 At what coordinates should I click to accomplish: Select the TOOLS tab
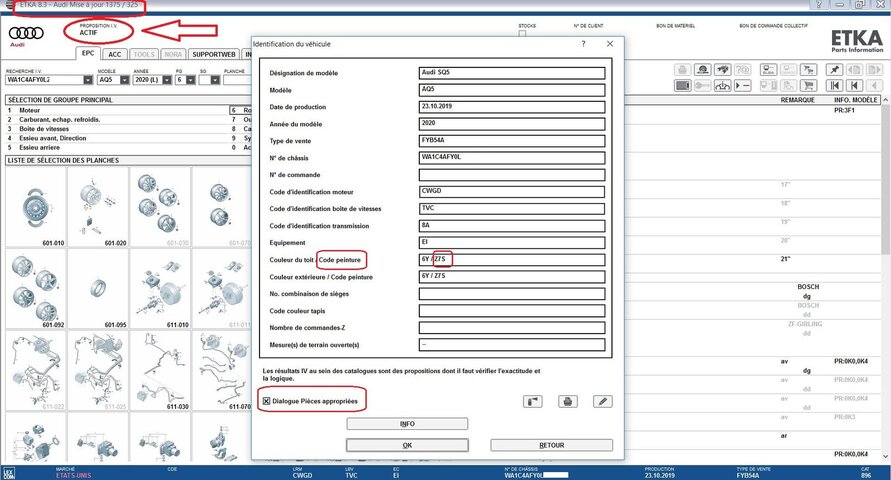tap(144, 55)
